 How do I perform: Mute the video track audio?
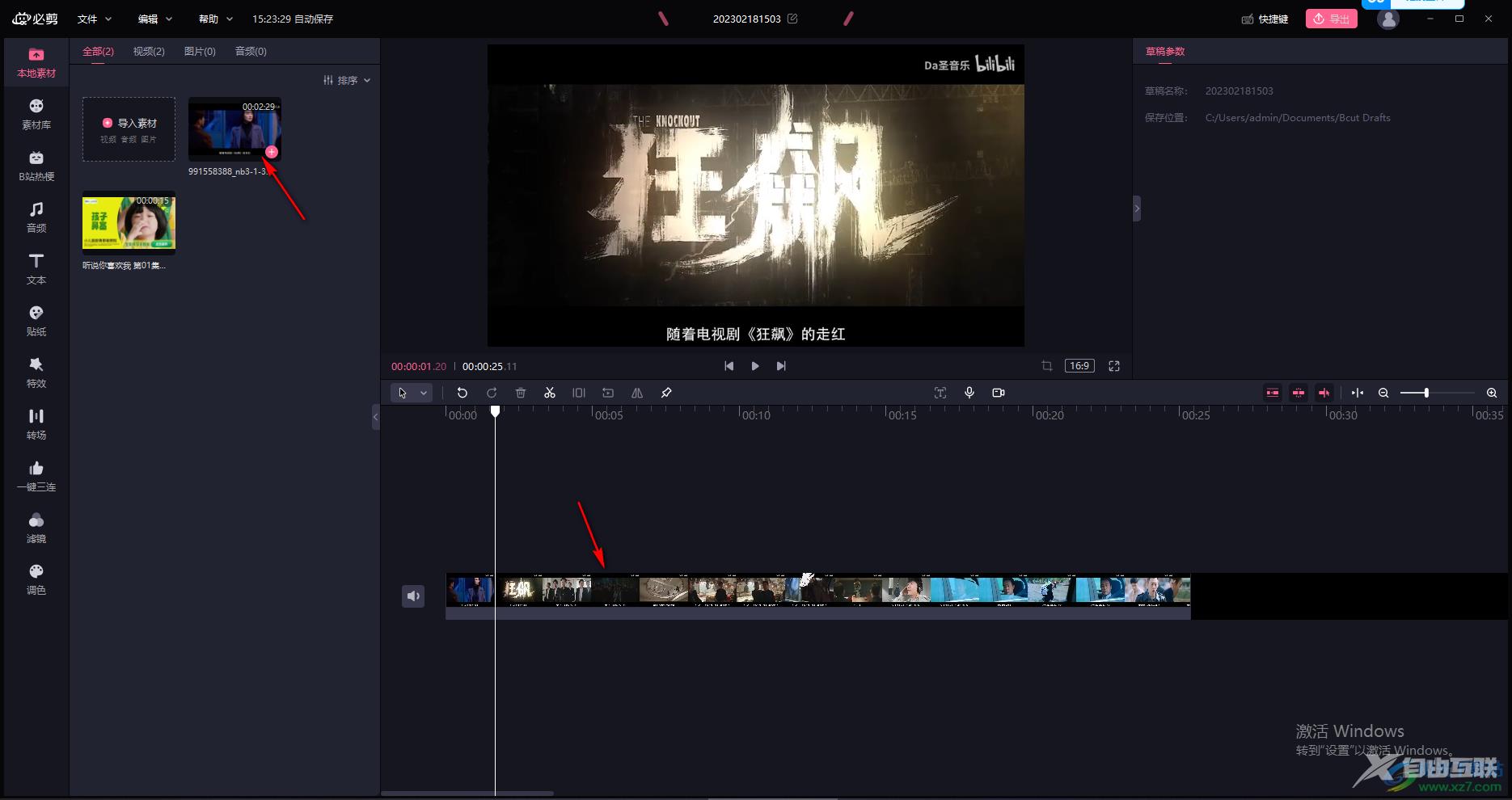tap(413, 596)
